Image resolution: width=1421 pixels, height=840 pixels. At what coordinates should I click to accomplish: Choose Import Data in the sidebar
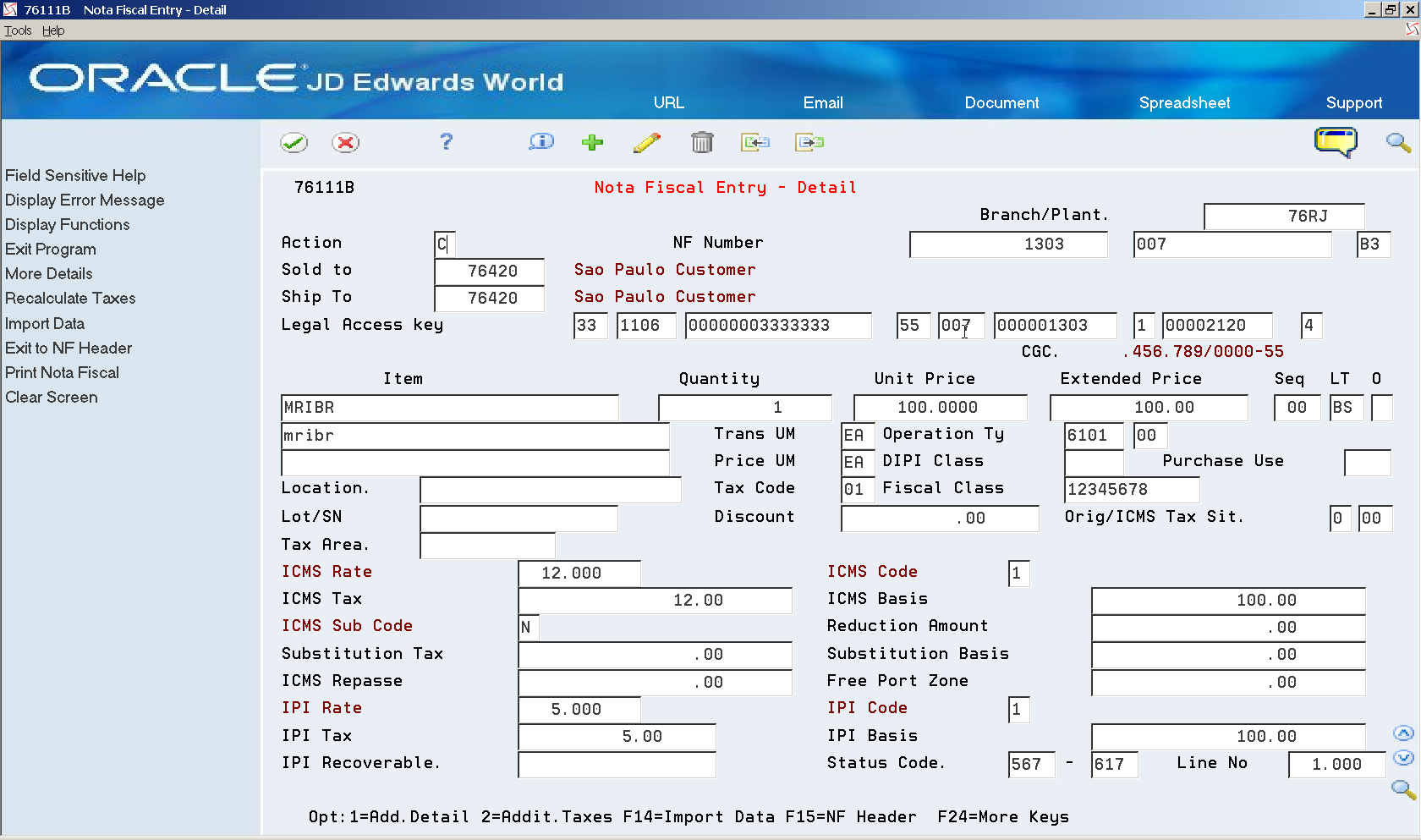pos(45,323)
